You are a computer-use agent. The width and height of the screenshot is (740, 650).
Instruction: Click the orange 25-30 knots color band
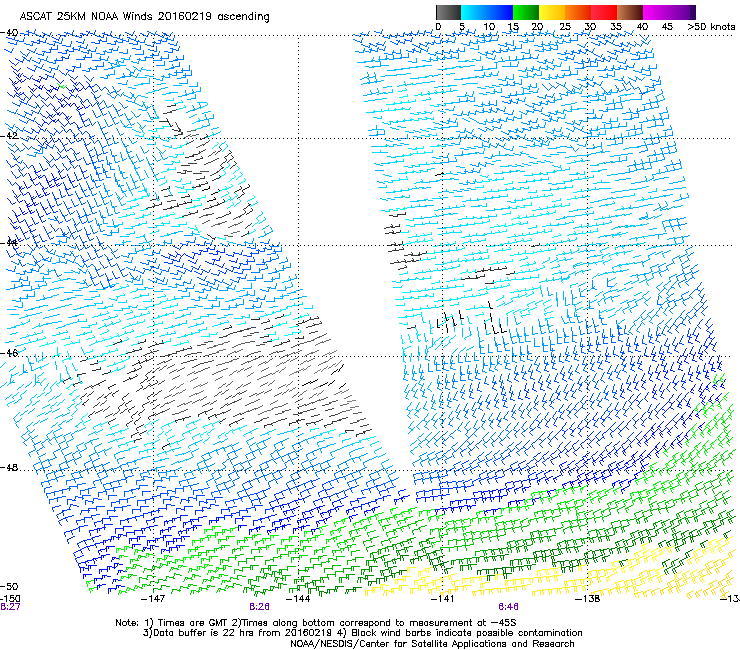click(x=578, y=12)
